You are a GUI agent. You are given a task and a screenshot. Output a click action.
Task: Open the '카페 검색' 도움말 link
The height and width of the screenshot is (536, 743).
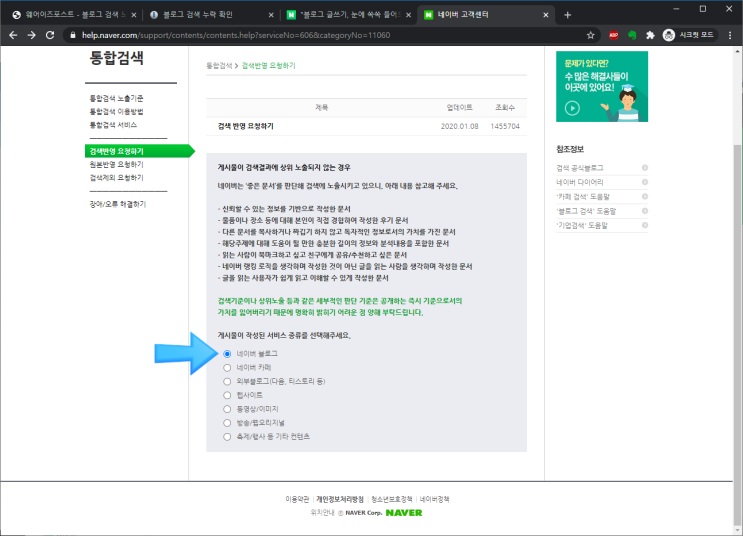click(583, 196)
